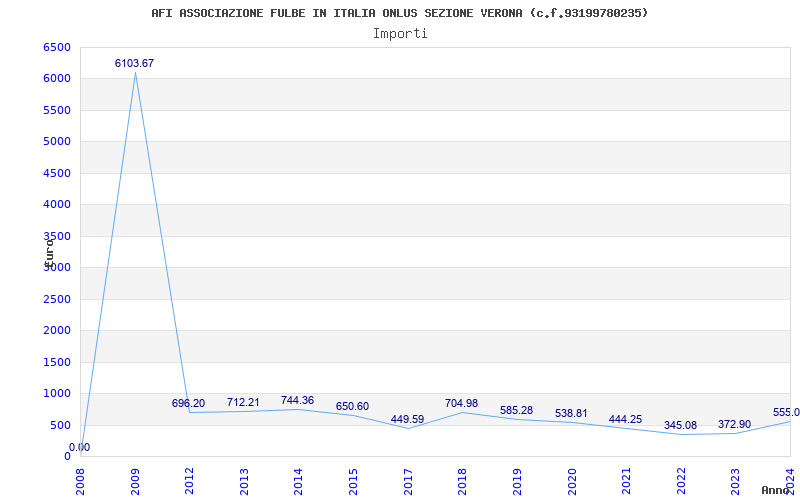The image size is (800, 500).
Task: Click the 2019 x-axis year label
Action: click(517, 482)
